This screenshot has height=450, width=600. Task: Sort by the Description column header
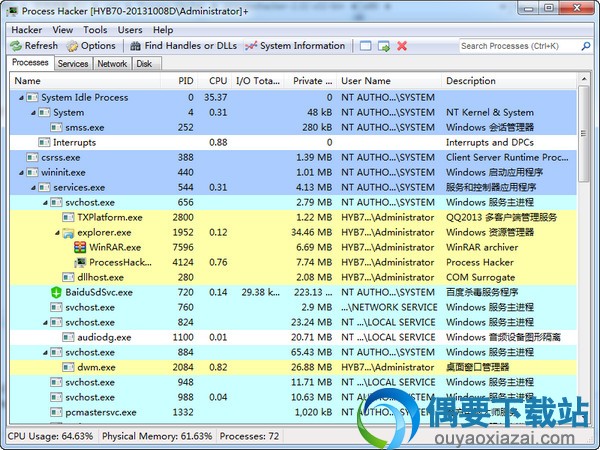coord(509,81)
